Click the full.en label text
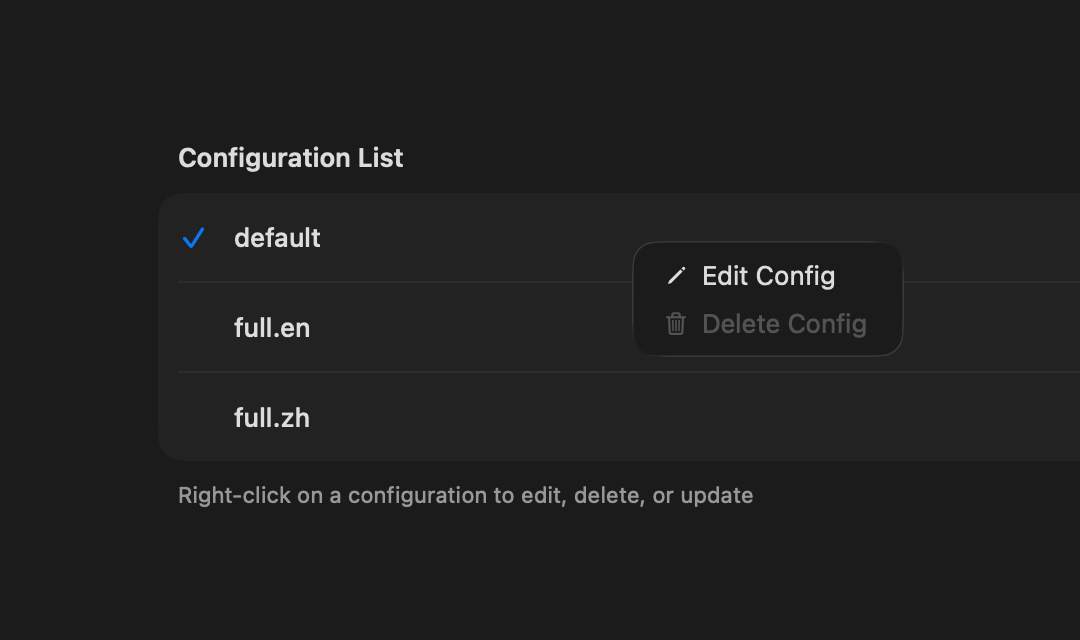Viewport: 1080px width, 640px height. [272, 328]
